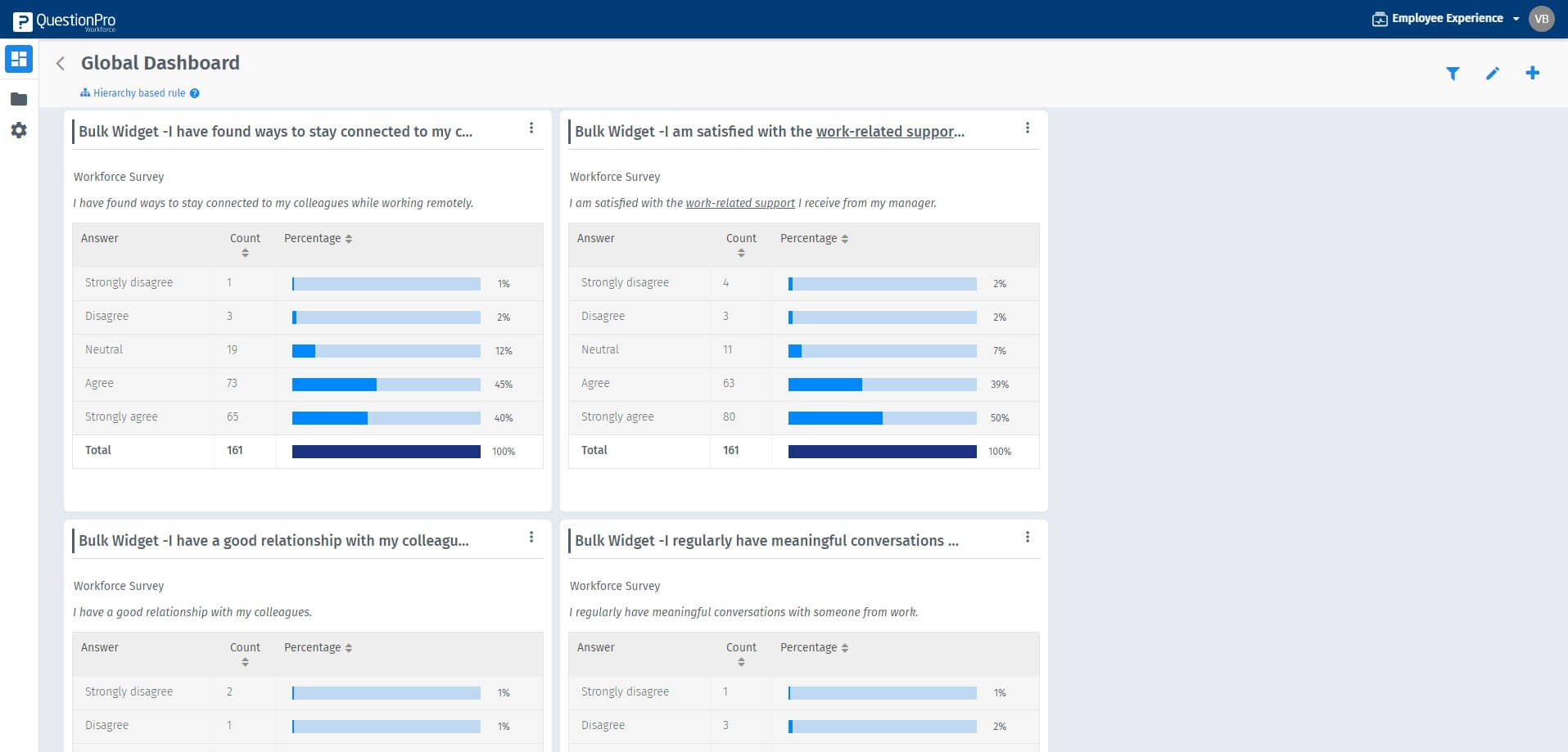Edit the dashboard using the pencil icon

(x=1493, y=73)
